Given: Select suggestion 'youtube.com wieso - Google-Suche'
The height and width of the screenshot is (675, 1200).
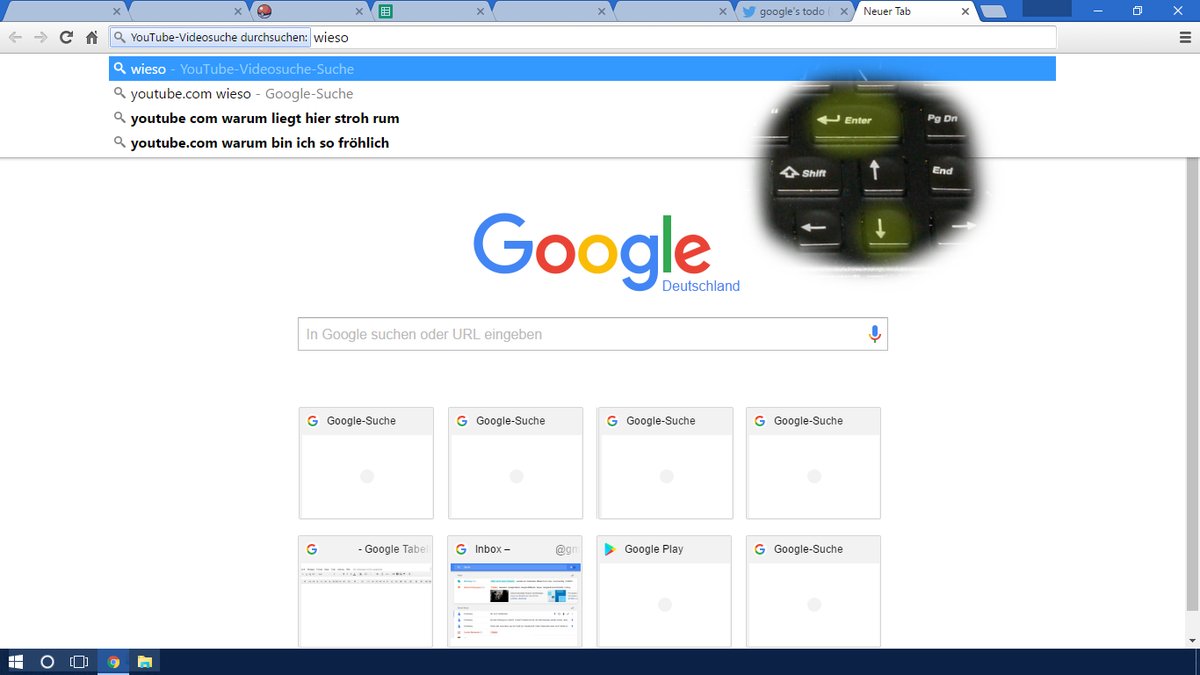Looking at the screenshot, I should coord(582,93).
